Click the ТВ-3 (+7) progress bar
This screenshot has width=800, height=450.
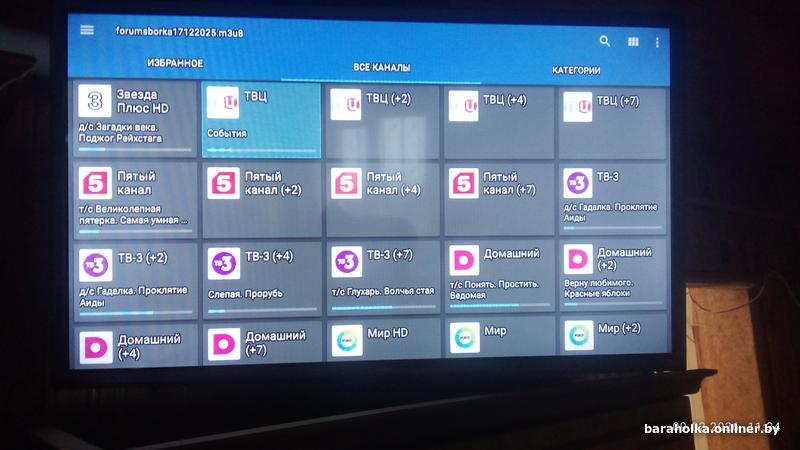pyautogui.click(x=383, y=308)
